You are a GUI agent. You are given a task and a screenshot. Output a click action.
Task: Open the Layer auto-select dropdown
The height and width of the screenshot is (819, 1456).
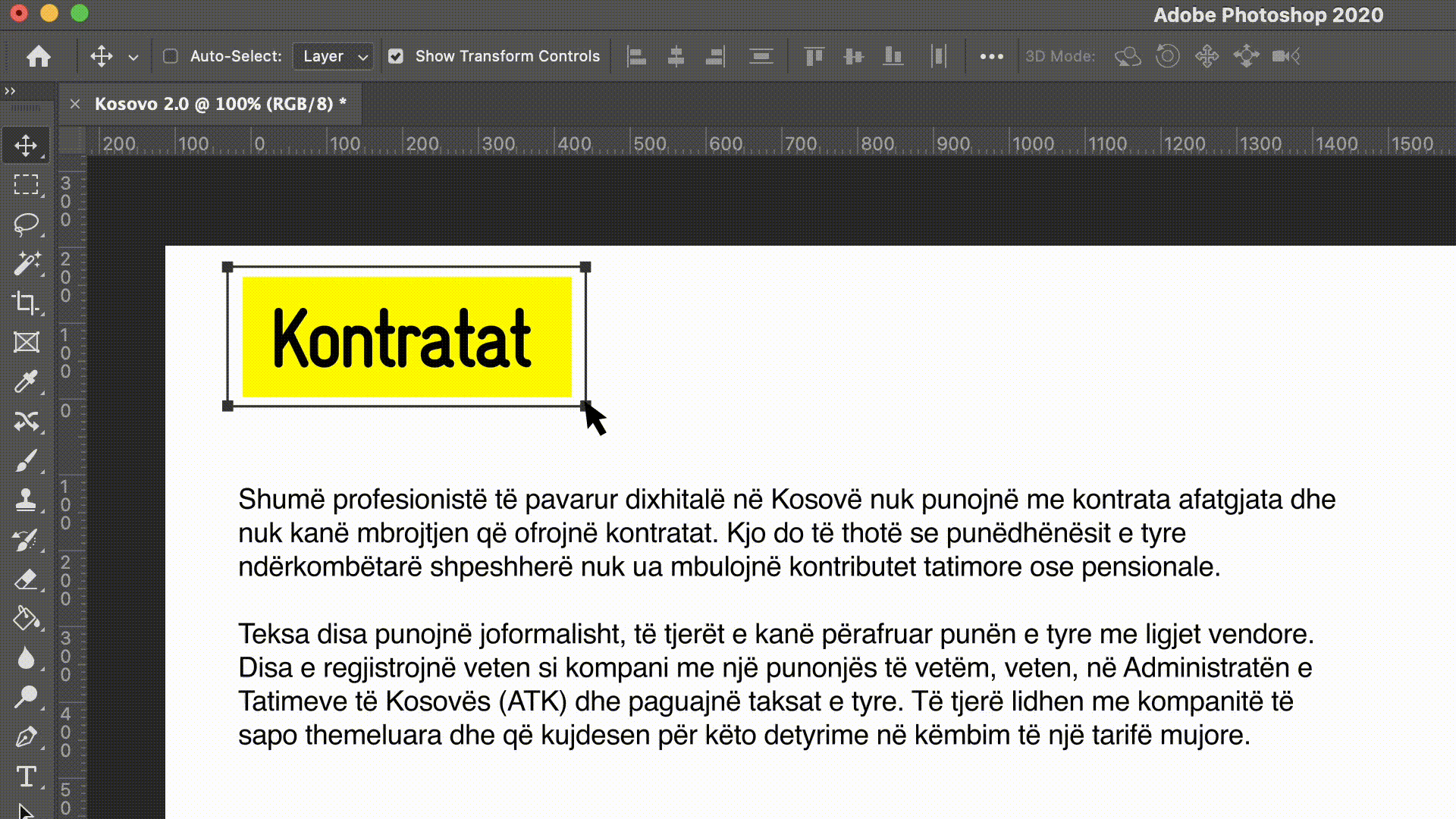[x=334, y=56]
